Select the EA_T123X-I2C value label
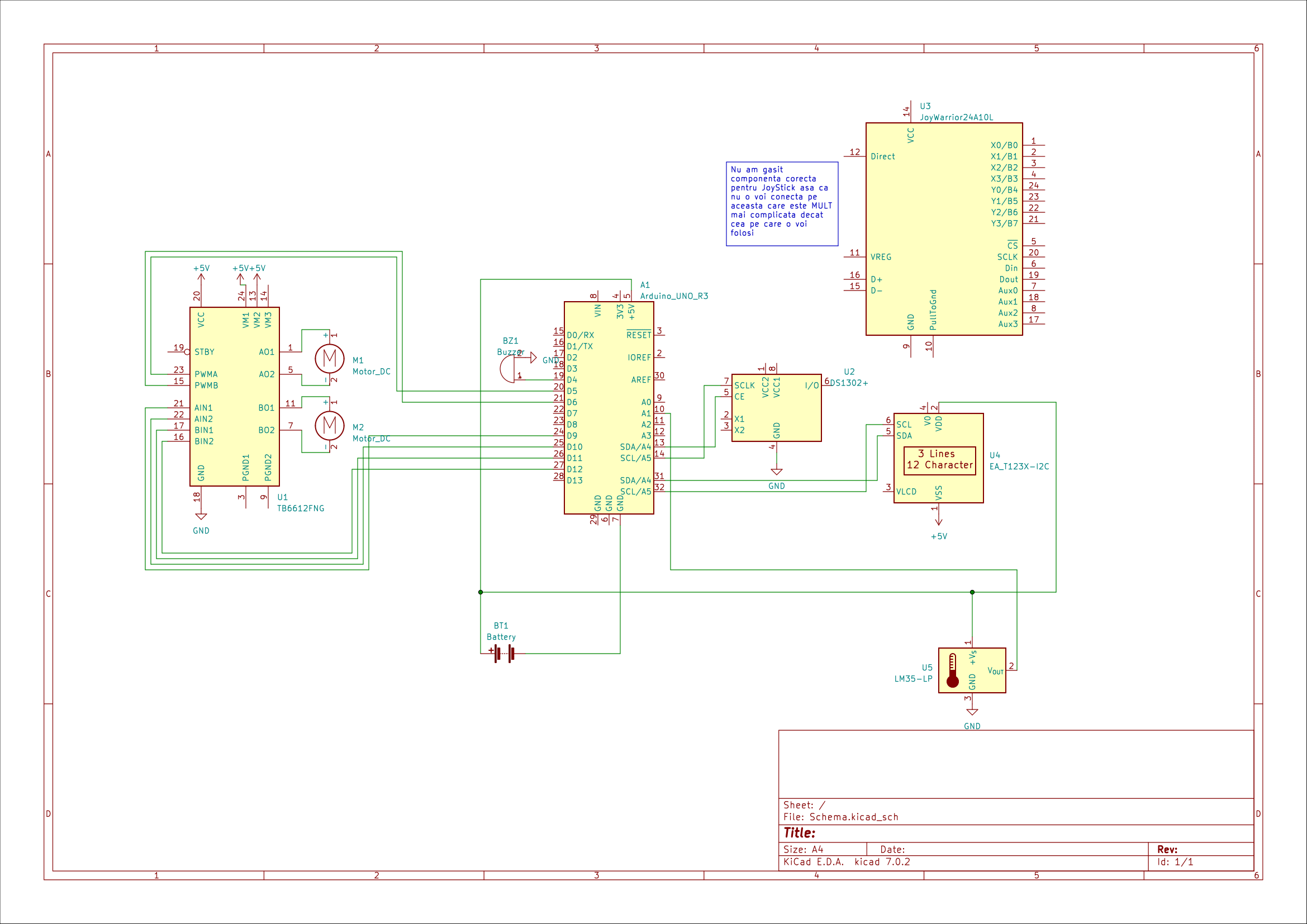 tap(1019, 466)
